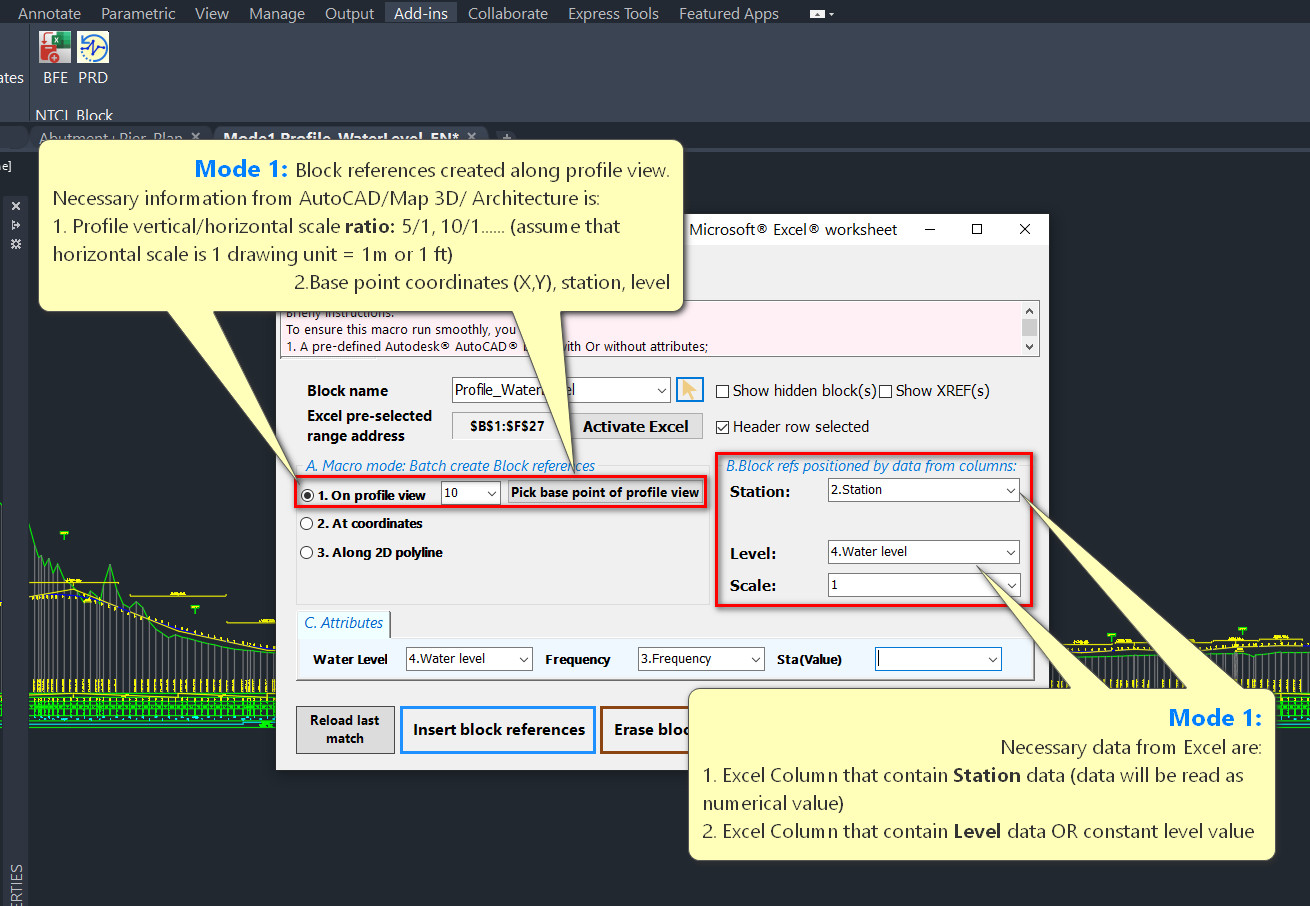Select the Add-ins ribbon tab

pyautogui.click(x=421, y=14)
